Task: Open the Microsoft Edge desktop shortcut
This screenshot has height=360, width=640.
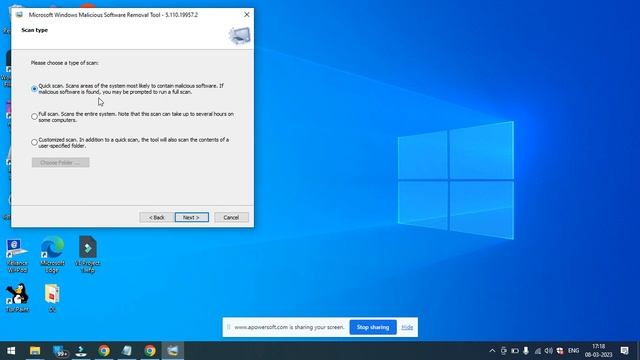Action: click(52, 254)
